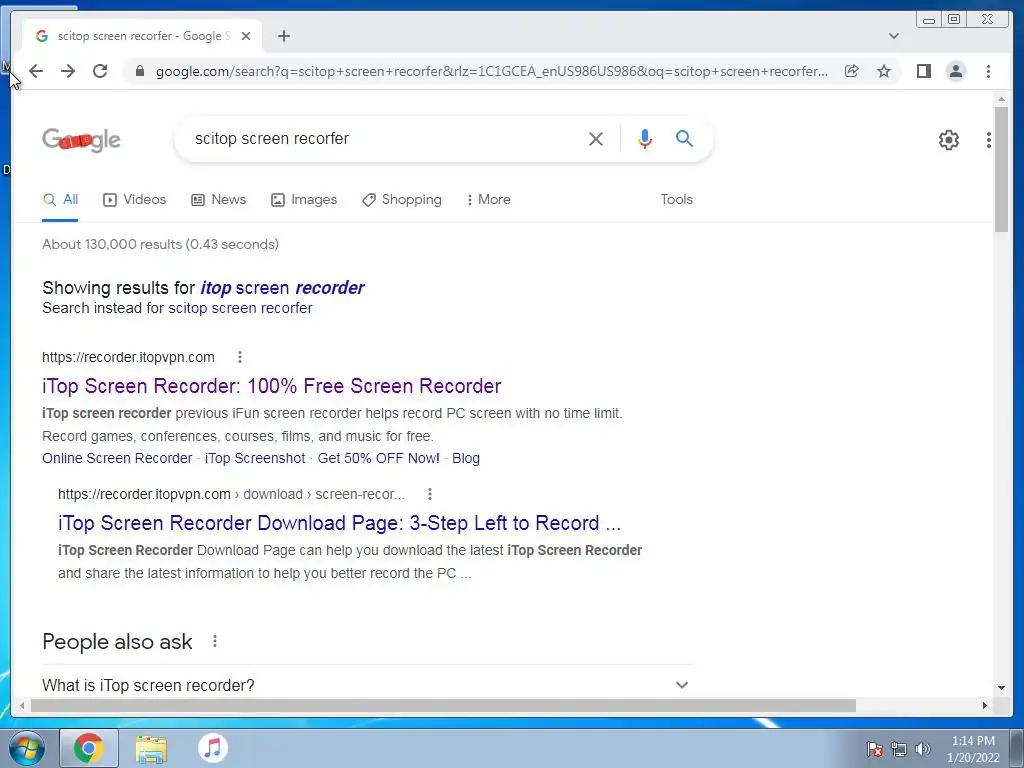Switch to Images results
1024x768 pixels.
tap(304, 200)
